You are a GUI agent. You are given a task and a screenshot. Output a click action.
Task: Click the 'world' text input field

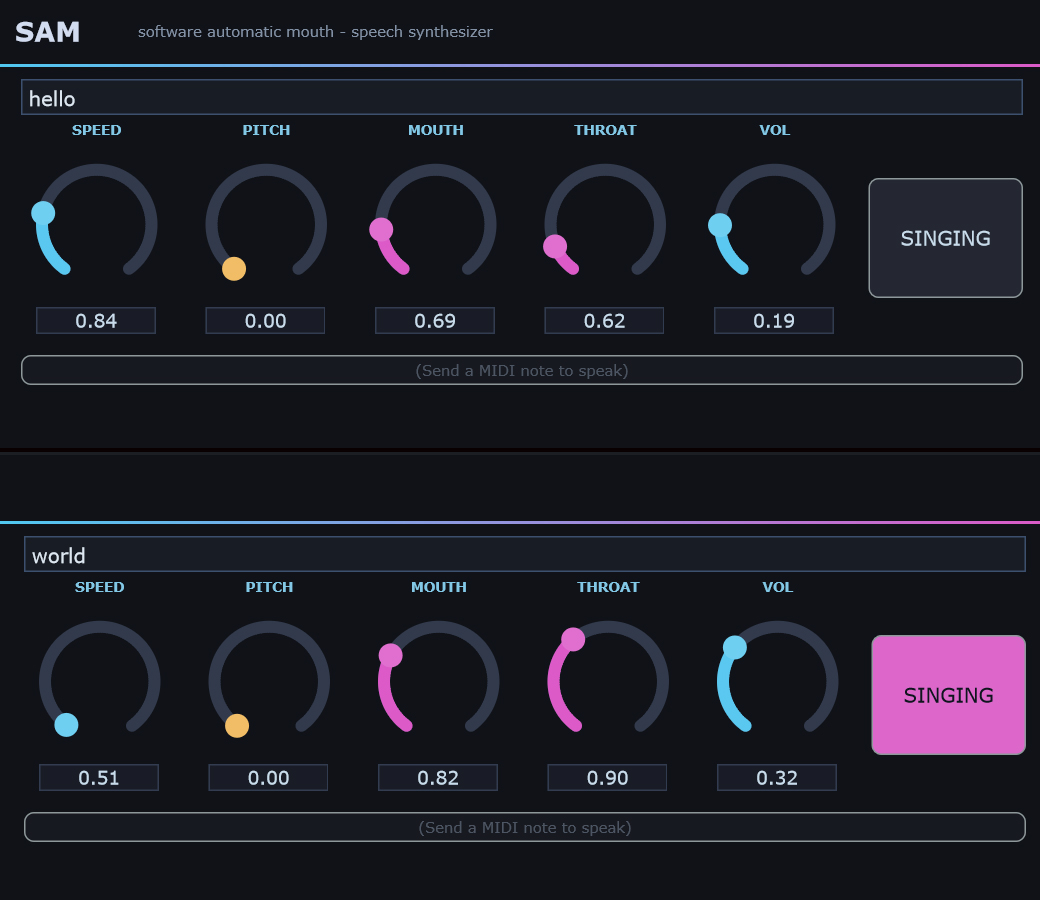[525, 554]
